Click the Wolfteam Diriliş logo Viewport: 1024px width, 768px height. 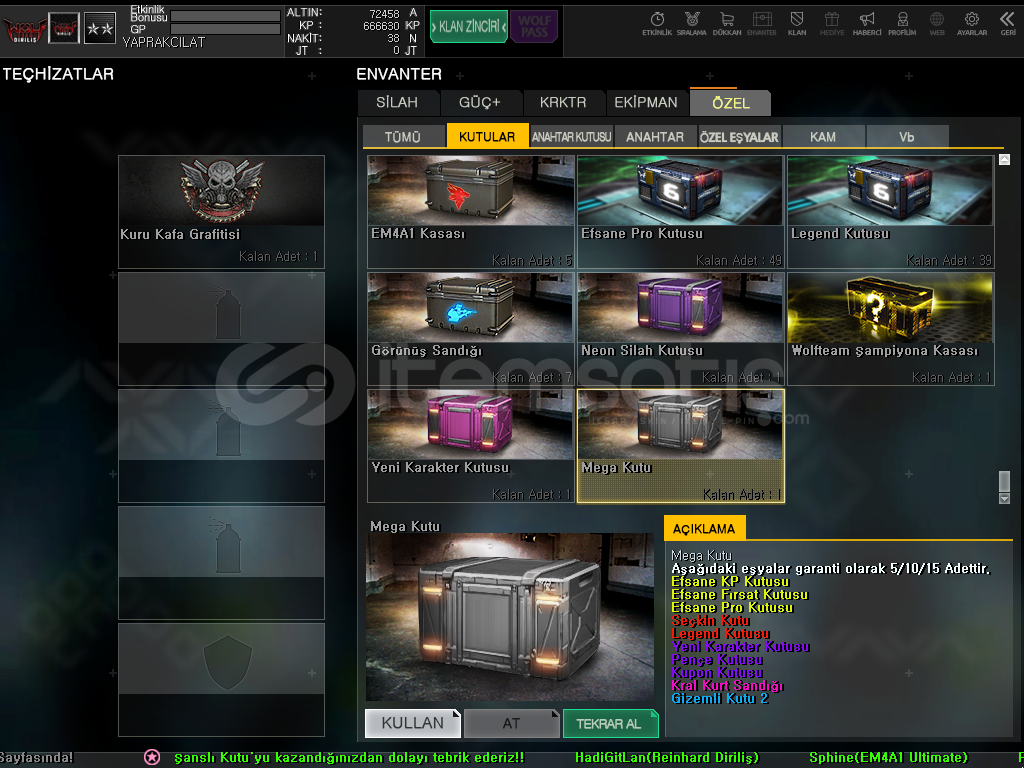pos(24,29)
